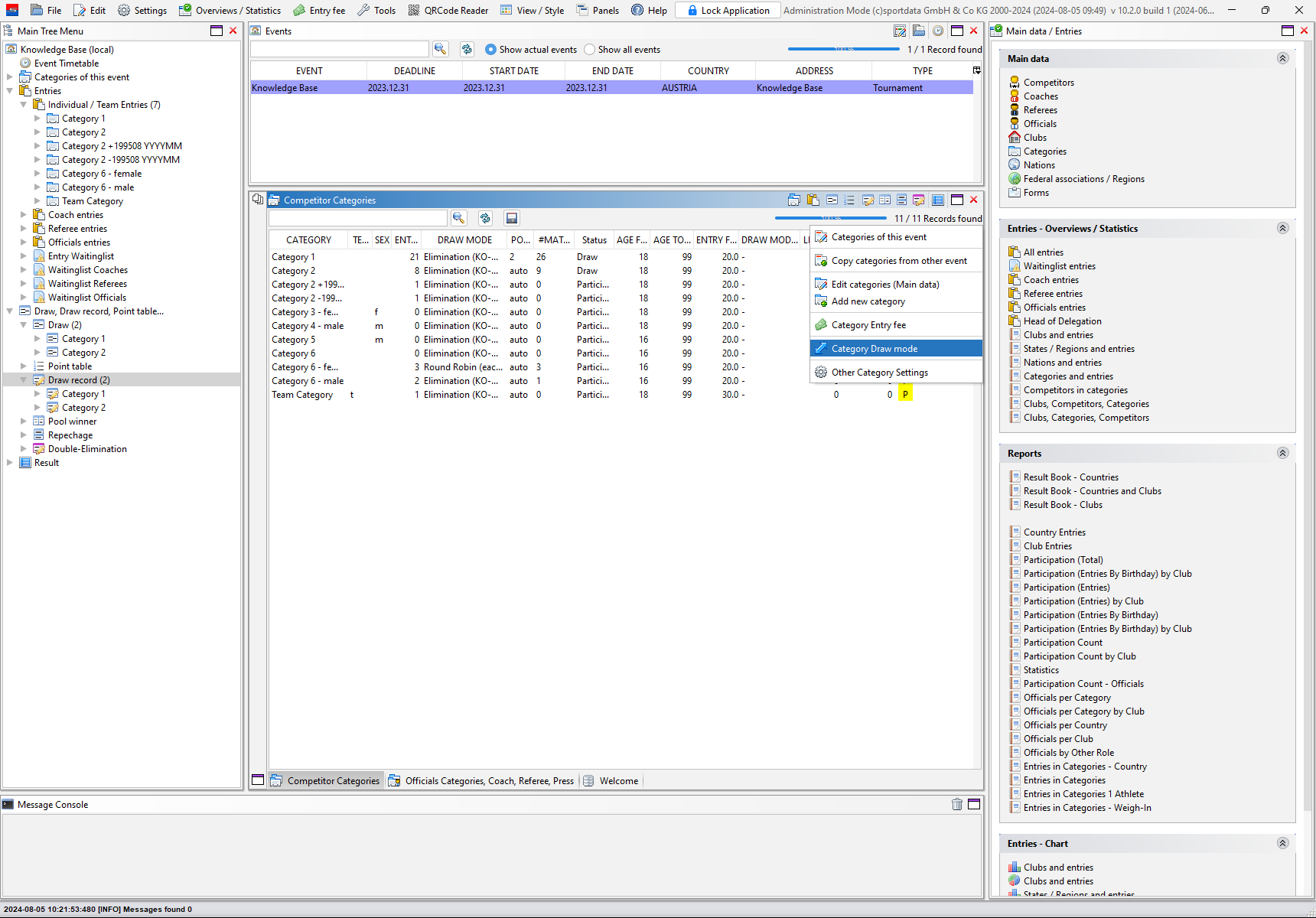Open Officials per Country report
1316x918 pixels.
[1065, 725]
